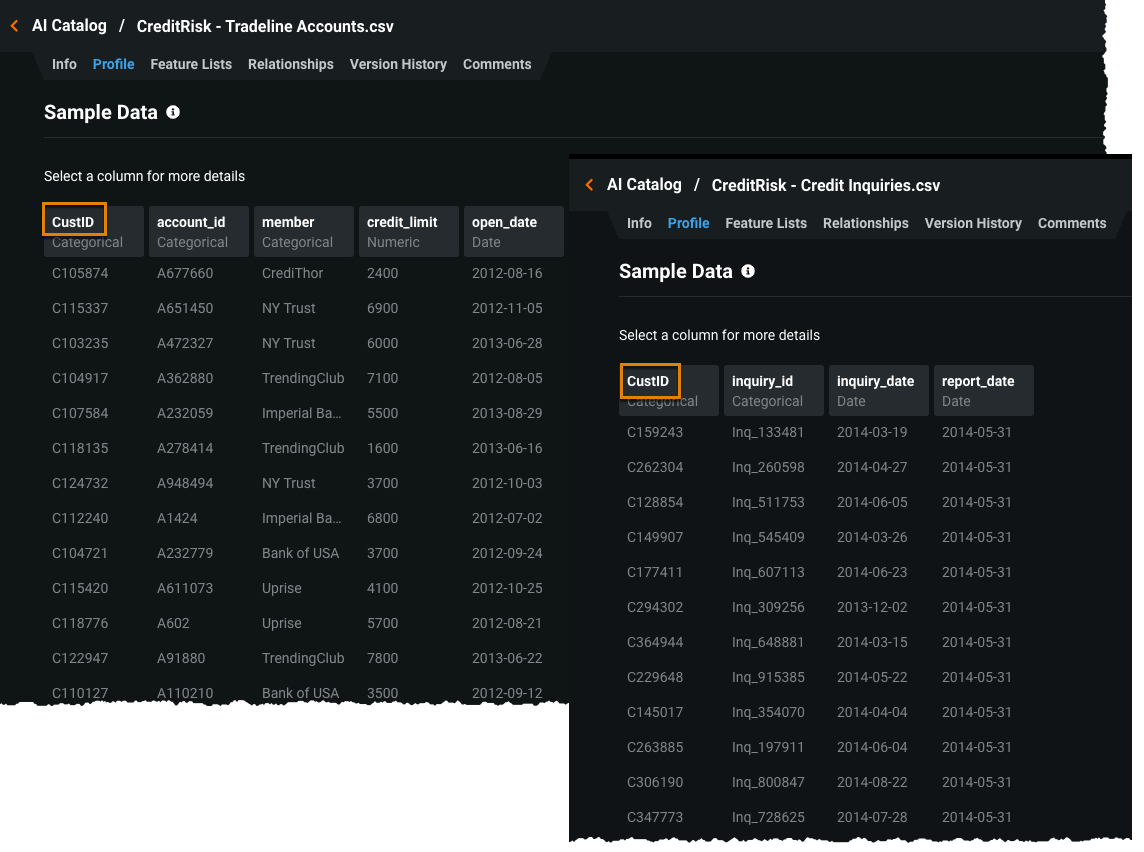Open Version History tab in Tradeline Accounts
Viewport: 1144px width, 852px height.
pyautogui.click(x=398, y=64)
